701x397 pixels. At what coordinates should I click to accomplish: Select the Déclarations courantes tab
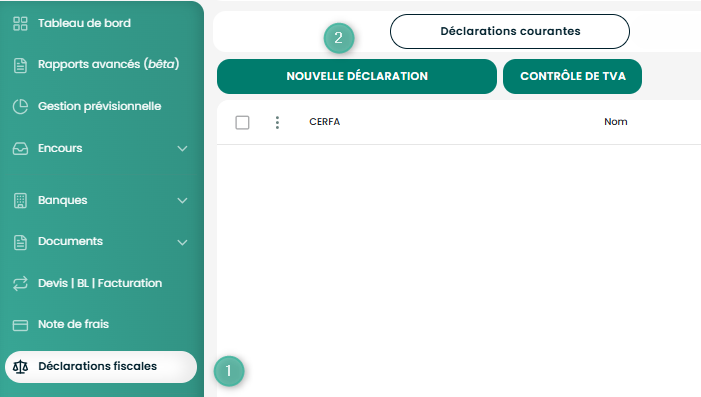click(510, 31)
